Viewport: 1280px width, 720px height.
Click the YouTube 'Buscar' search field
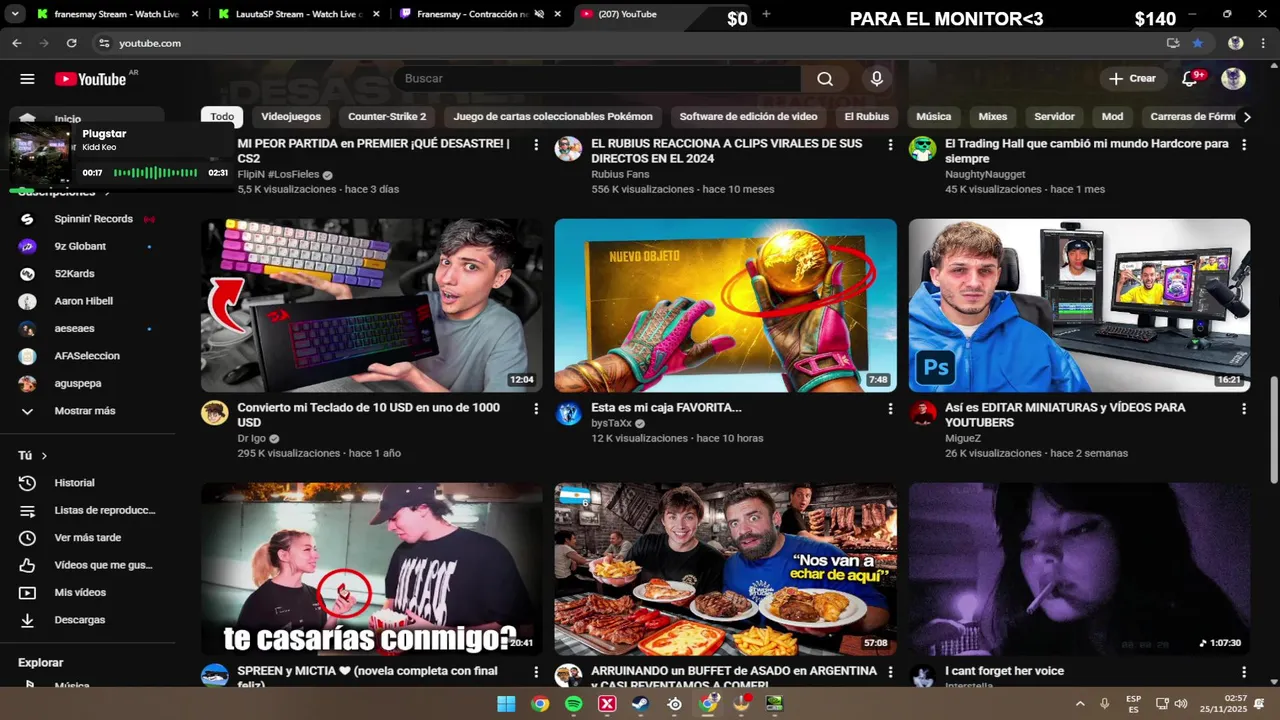[x=597, y=79]
